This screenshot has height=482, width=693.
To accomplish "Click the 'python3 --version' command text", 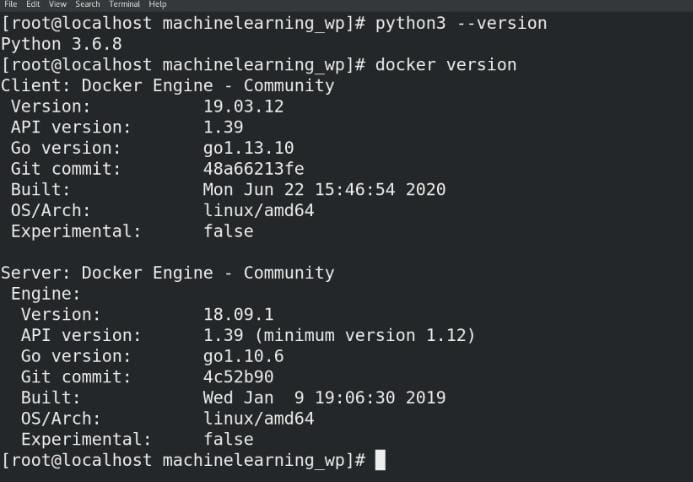I will point(461,23).
